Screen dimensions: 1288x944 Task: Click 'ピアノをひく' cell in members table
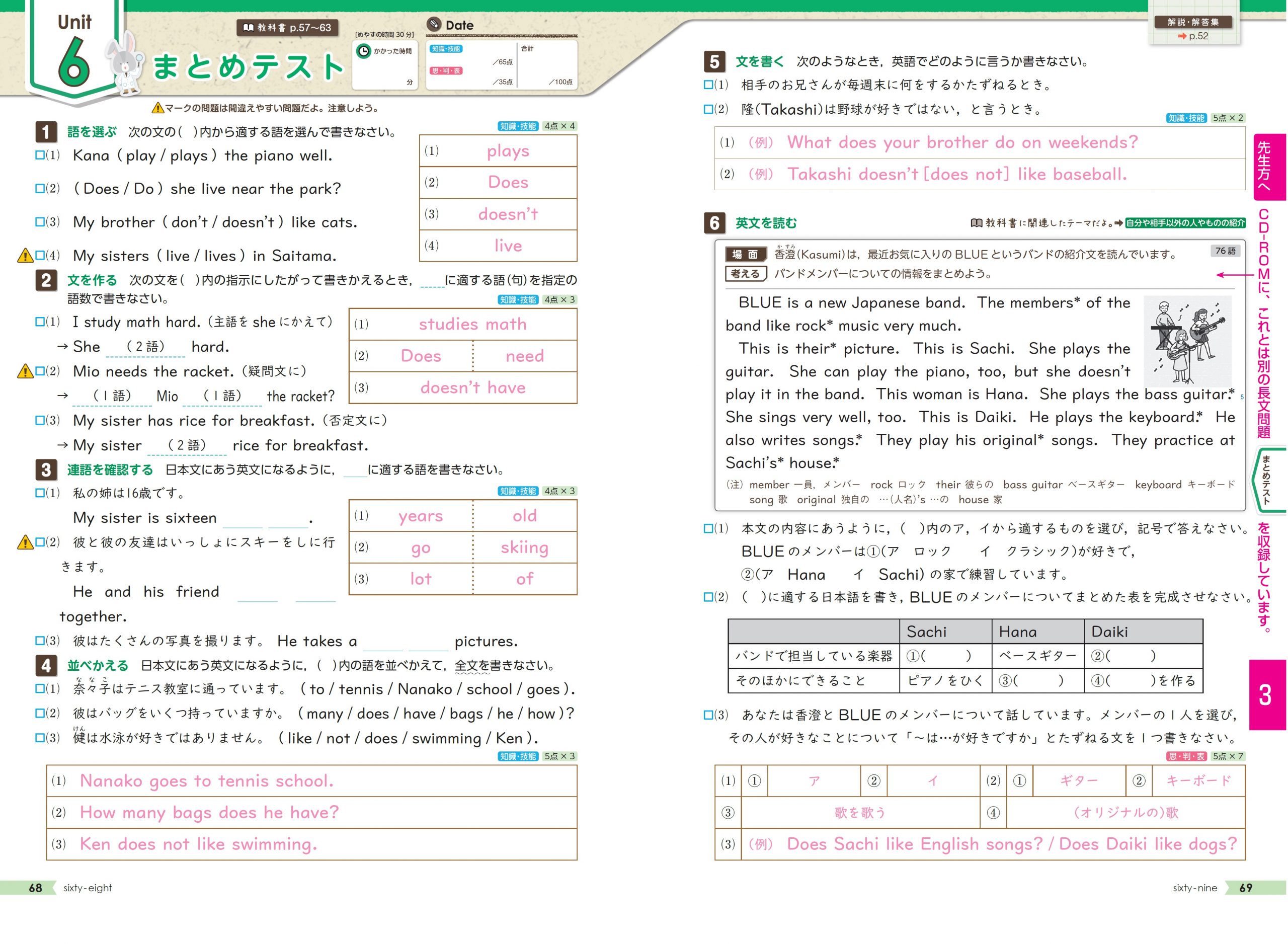click(x=945, y=680)
